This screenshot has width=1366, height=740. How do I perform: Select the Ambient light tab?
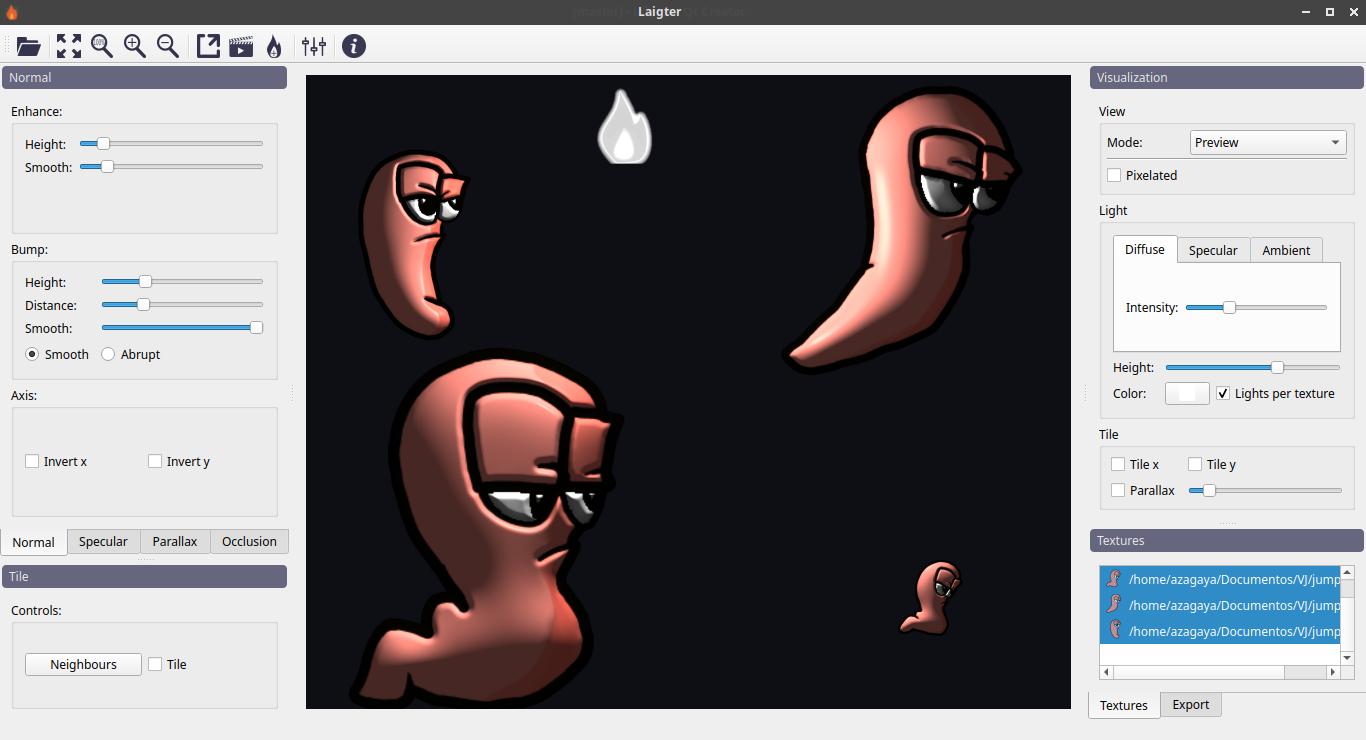(1286, 250)
